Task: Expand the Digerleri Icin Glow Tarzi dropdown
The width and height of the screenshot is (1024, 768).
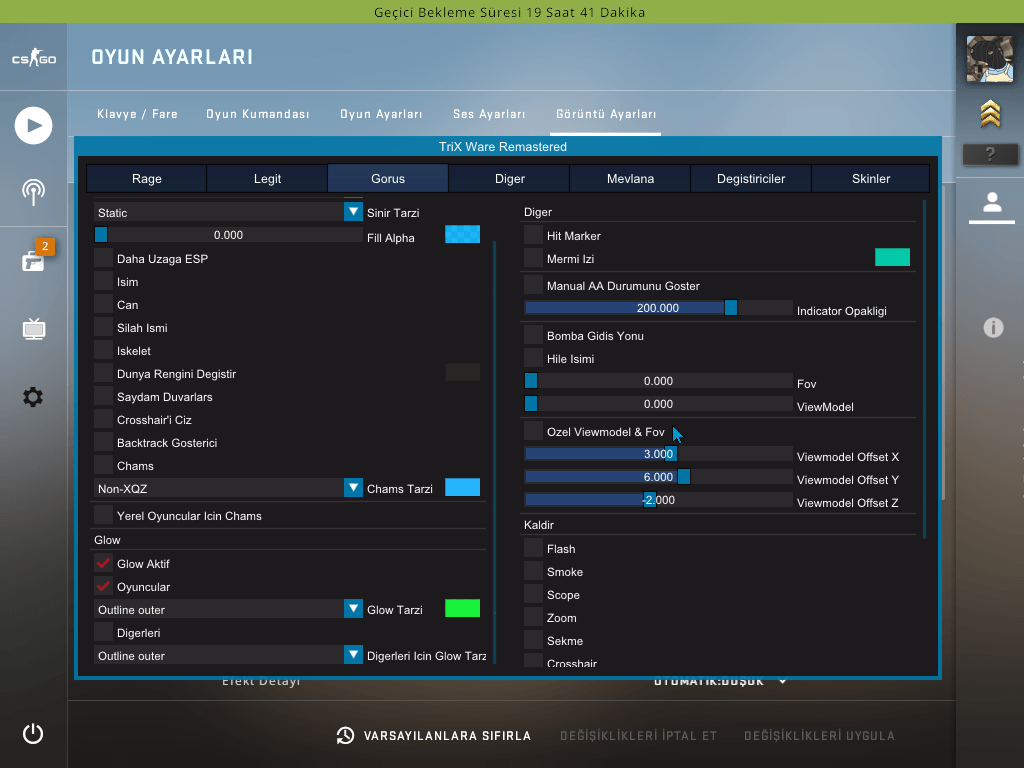Action: [x=229, y=655]
